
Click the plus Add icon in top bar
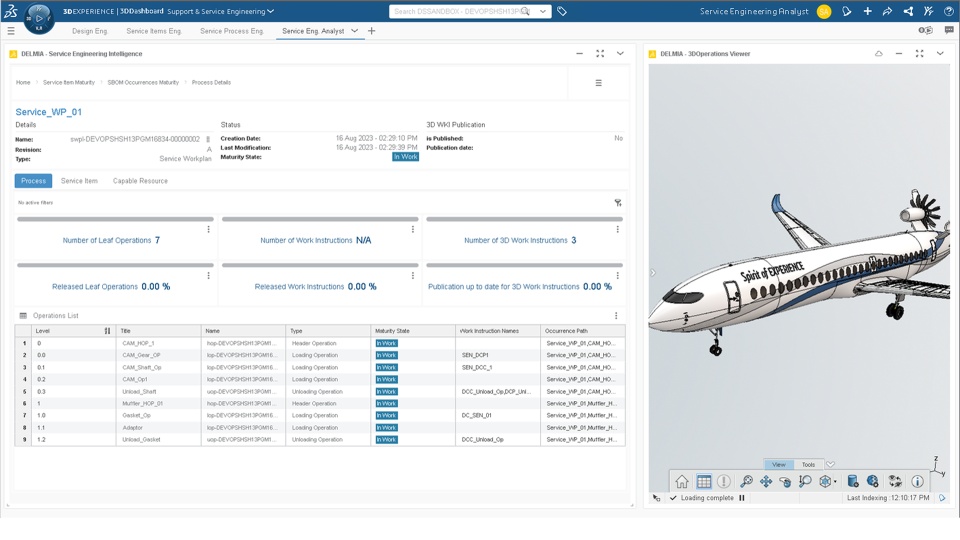tap(868, 11)
